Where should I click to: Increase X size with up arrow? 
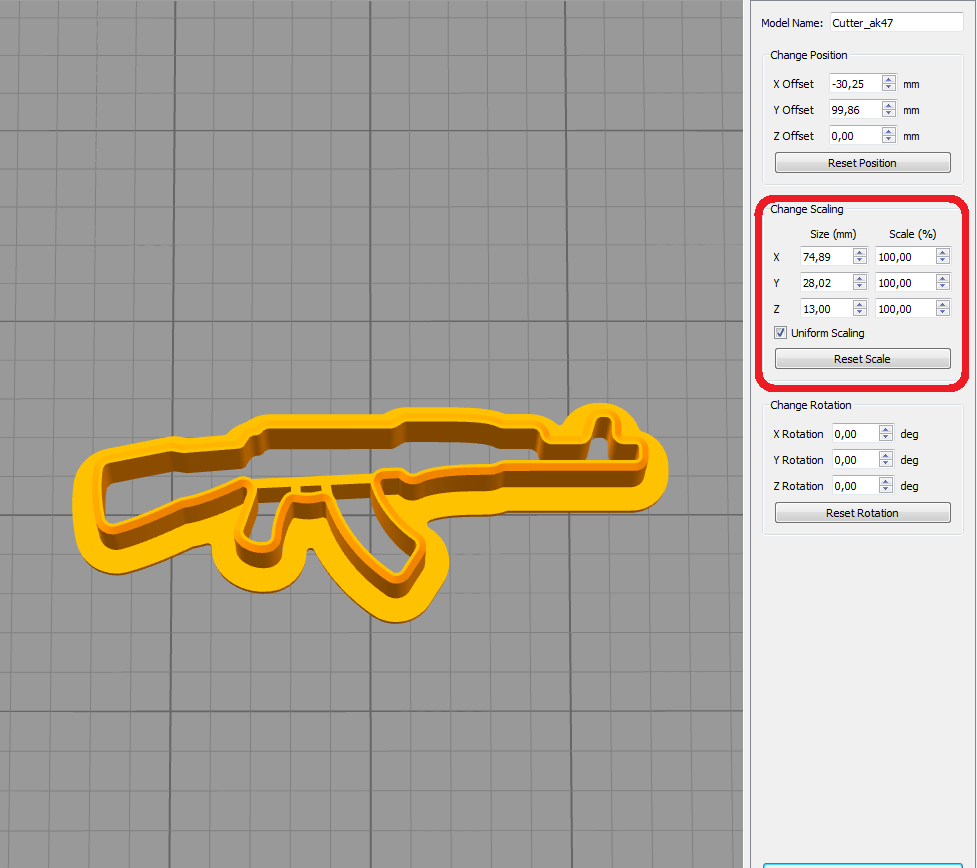point(860,252)
